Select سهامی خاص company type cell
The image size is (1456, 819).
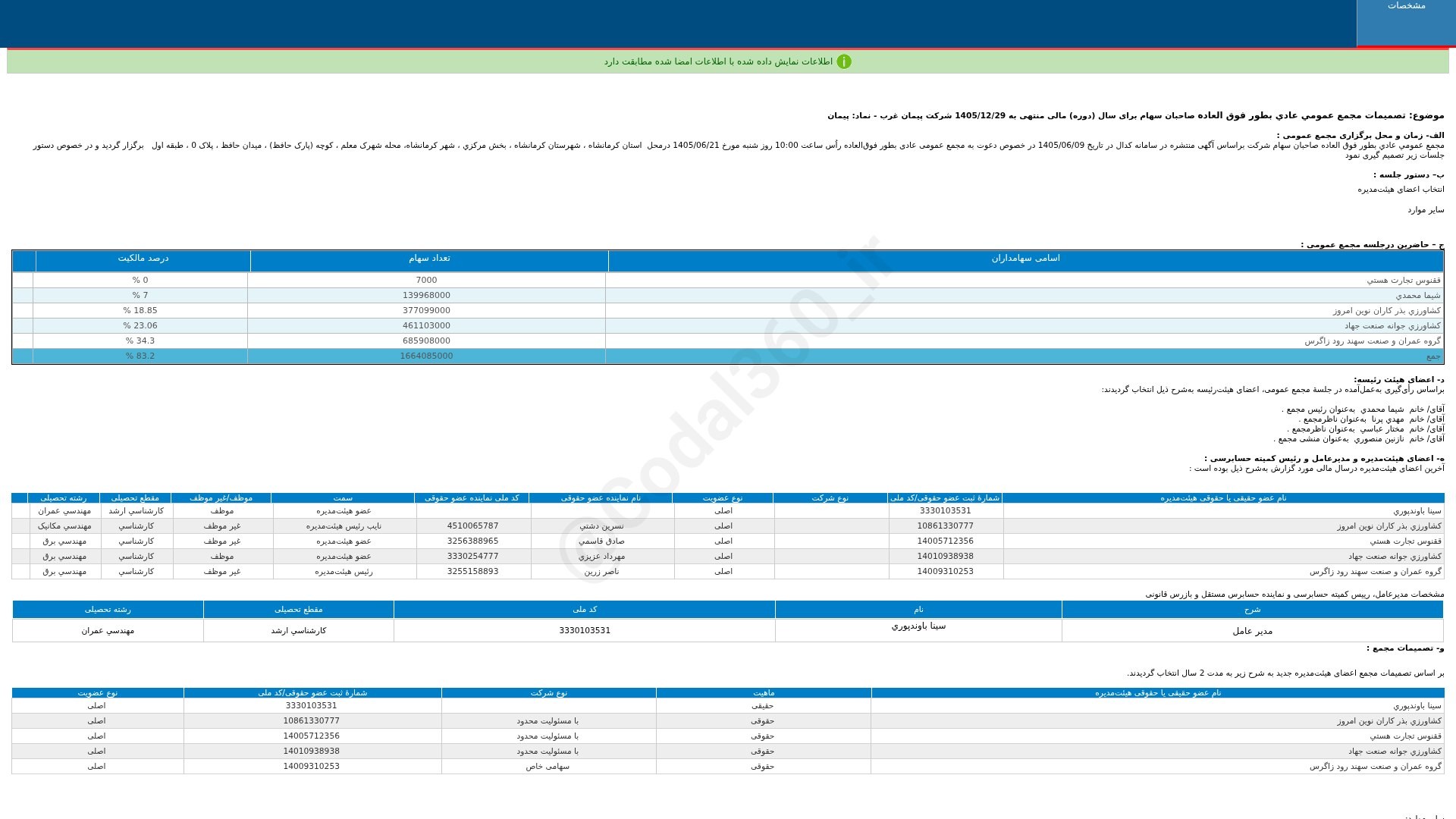pos(548,767)
